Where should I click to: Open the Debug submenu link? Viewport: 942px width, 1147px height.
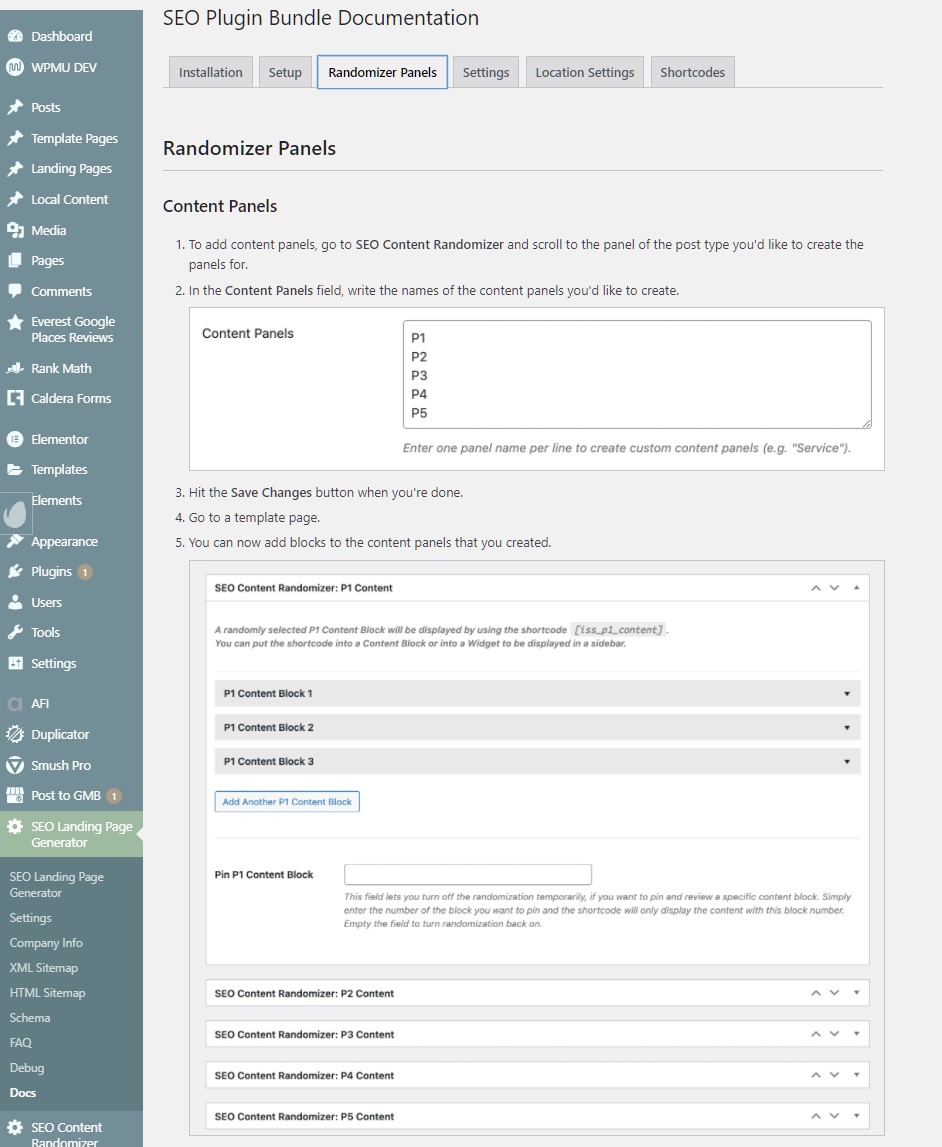[27, 1068]
